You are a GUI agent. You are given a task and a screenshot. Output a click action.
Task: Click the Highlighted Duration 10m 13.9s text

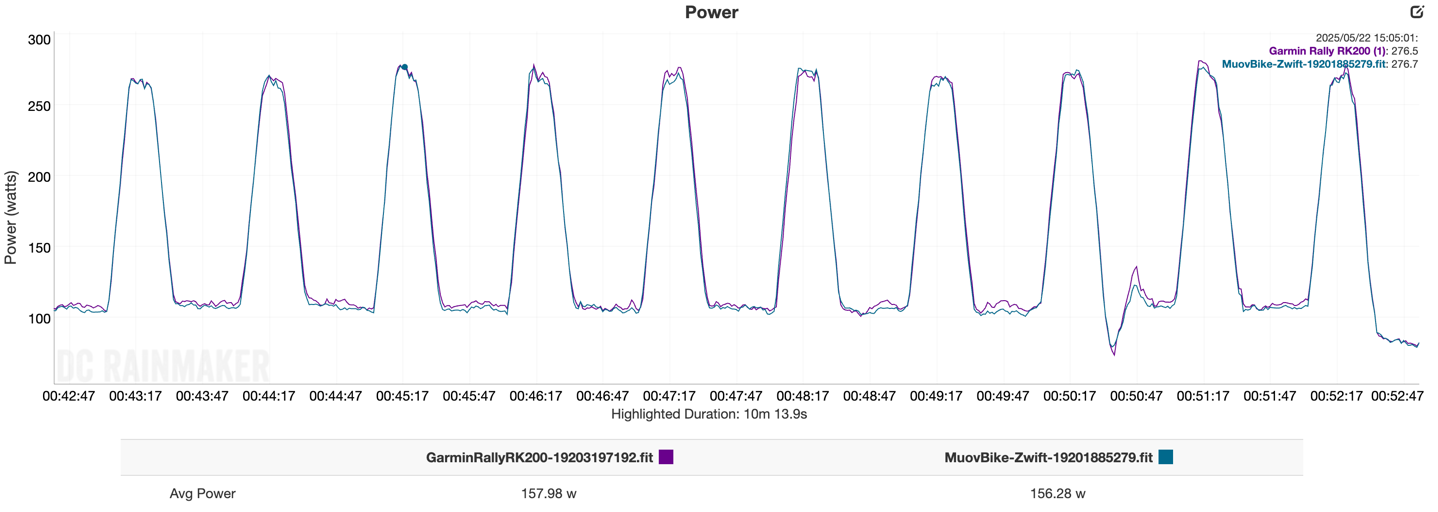pos(709,413)
